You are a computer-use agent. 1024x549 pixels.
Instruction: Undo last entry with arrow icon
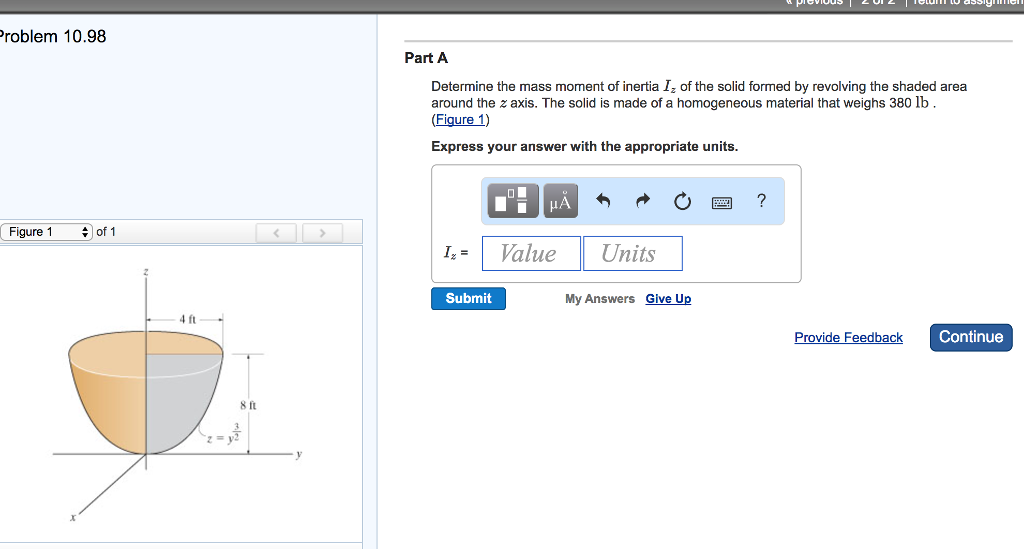603,200
